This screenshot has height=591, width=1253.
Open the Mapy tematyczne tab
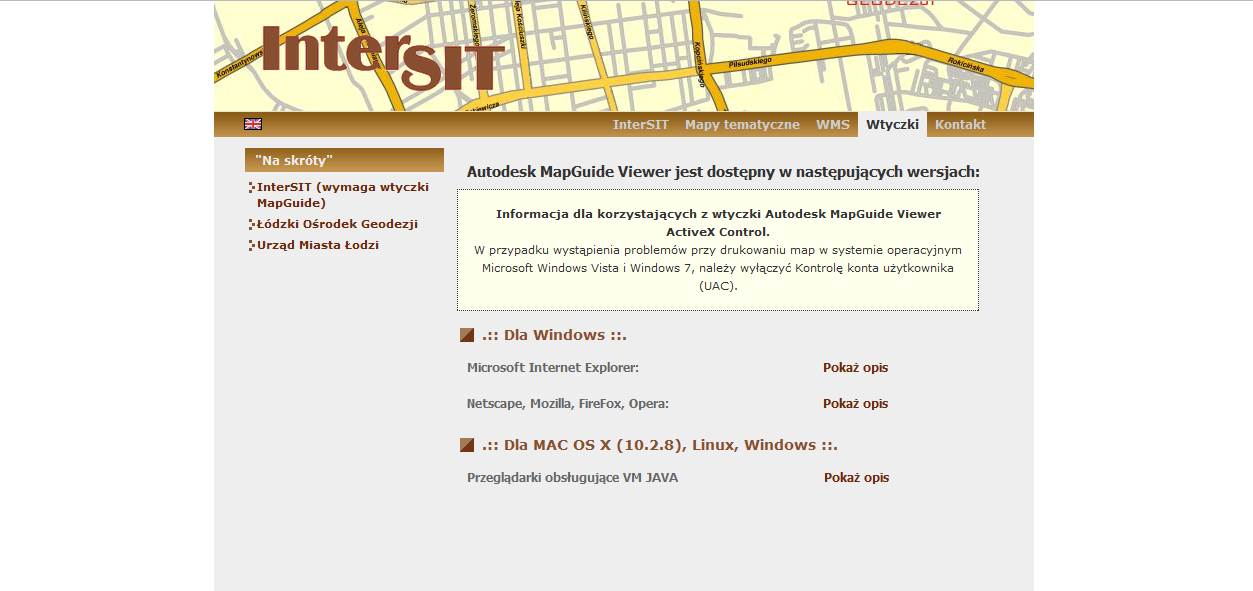[742, 125]
